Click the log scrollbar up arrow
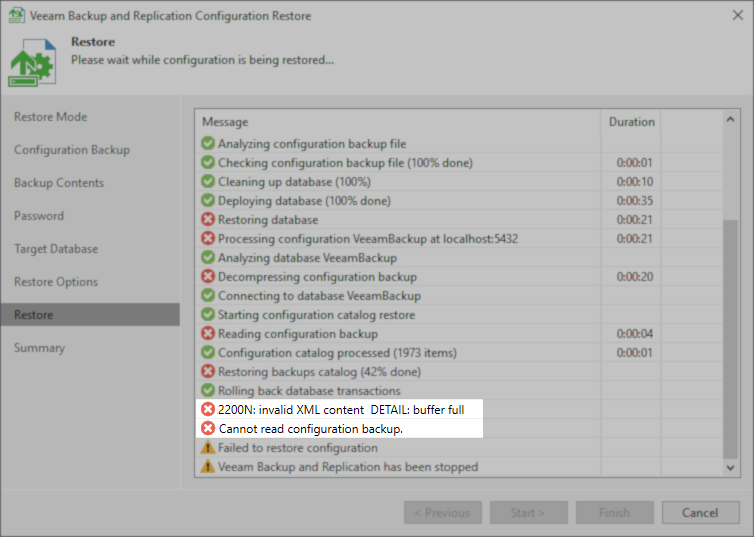This screenshot has width=754, height=537. tap(730, 119)
